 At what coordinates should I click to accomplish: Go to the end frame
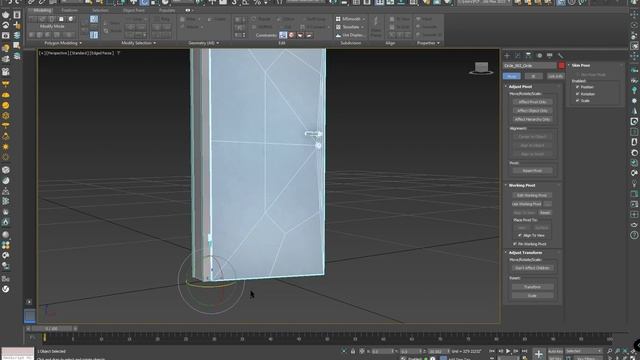point(524,351)
